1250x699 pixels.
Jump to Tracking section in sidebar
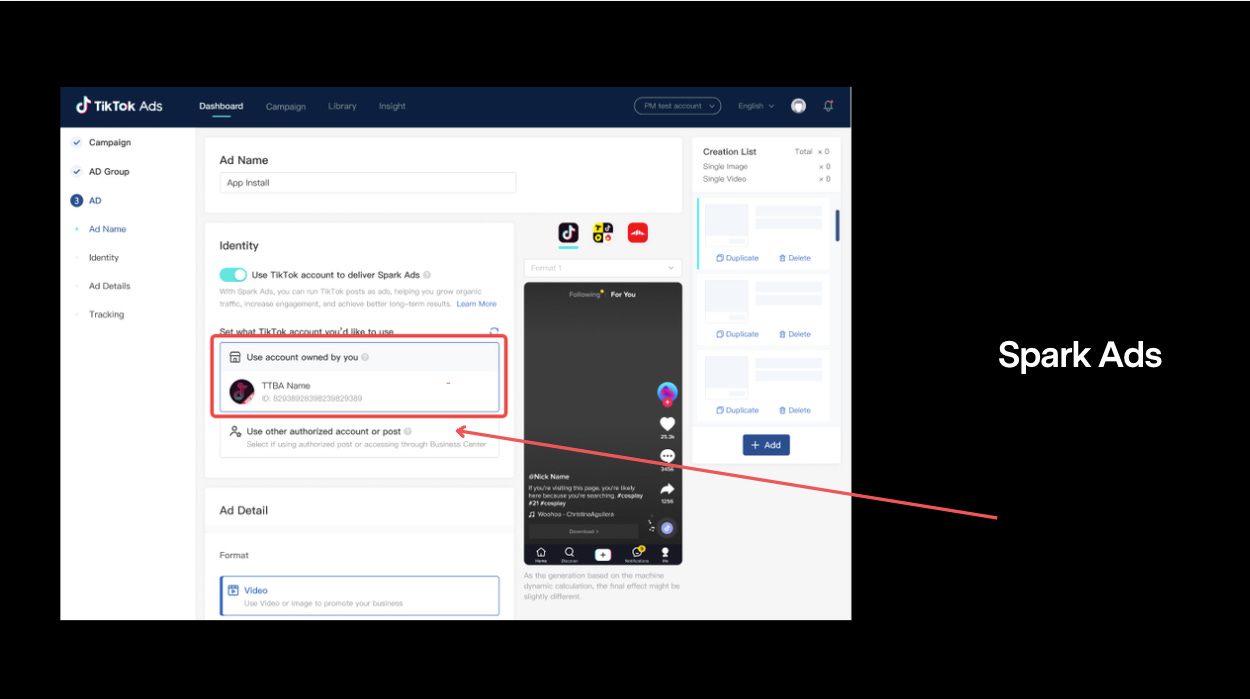point(106,314)
